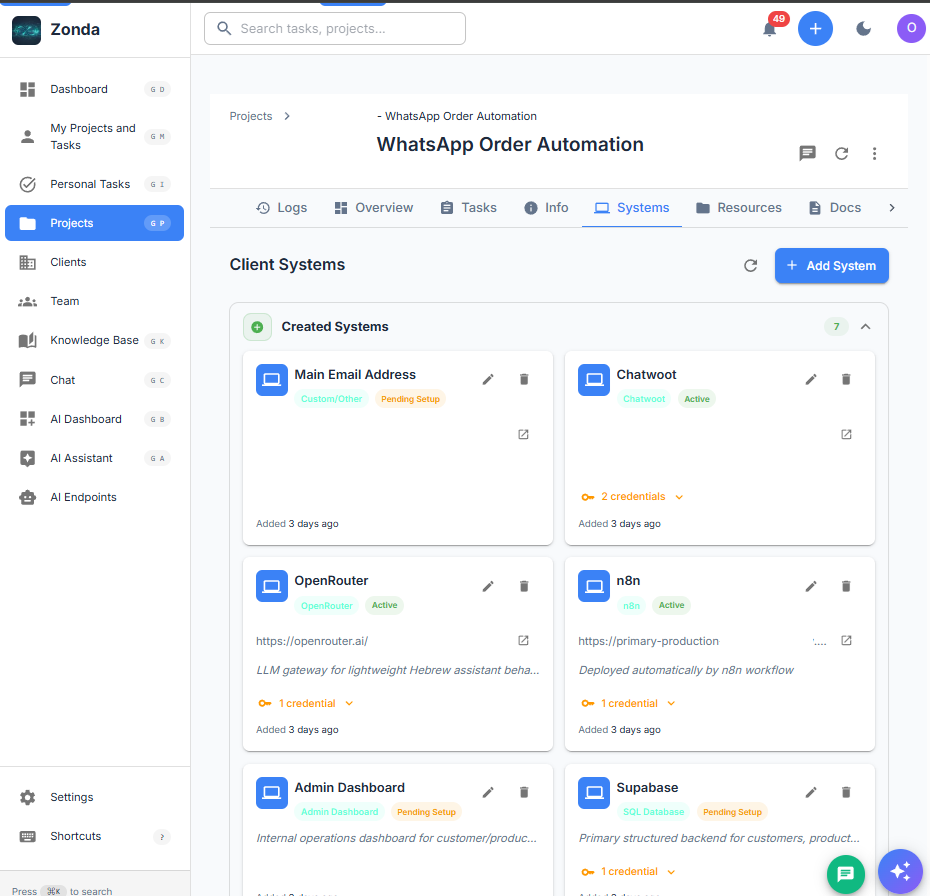Open Dashboard in the sidebar
930x896 pixels.
tap(94, 89)
